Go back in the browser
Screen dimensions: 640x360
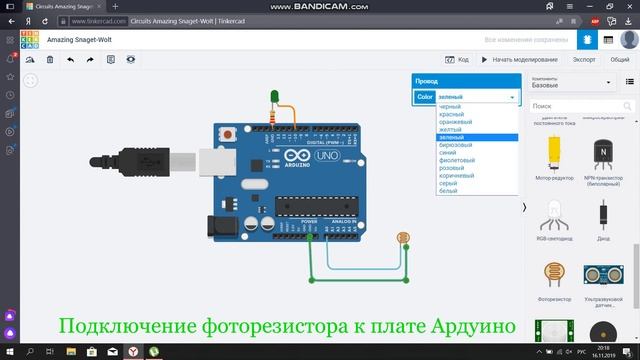pyautogui.click(x=11, y=21)
